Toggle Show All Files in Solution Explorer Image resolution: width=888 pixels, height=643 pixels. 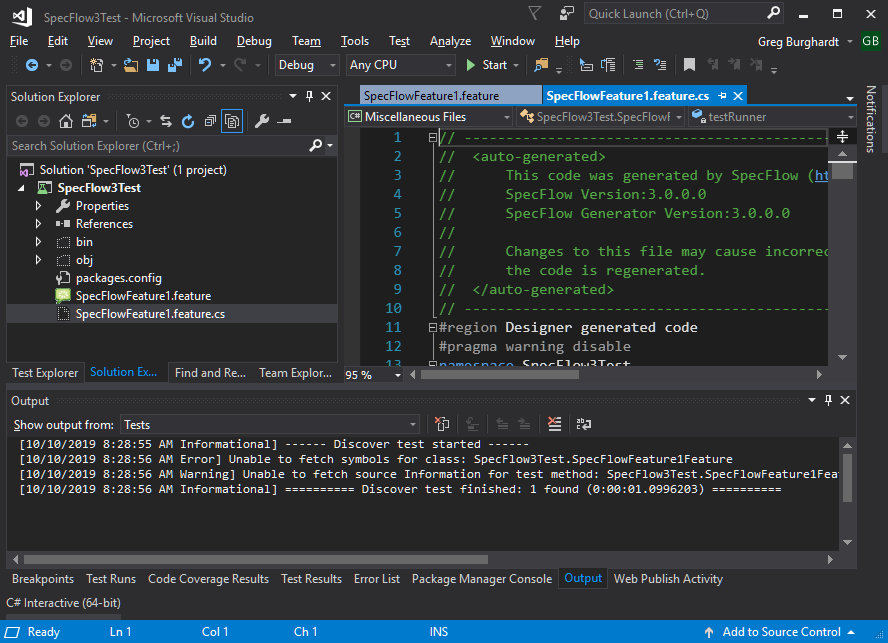pos(232,121)
